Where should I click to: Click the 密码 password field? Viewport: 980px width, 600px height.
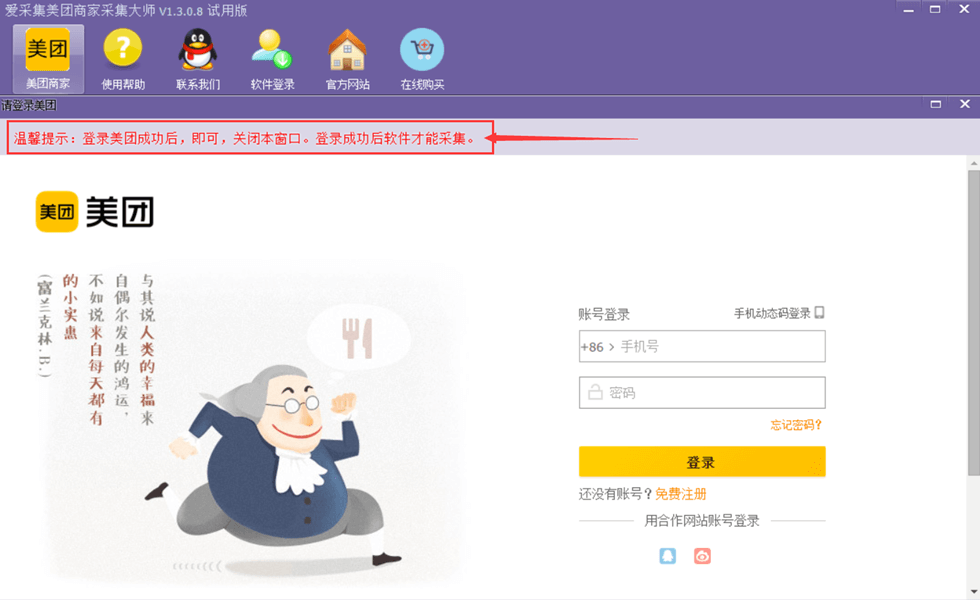click(702, 392)
